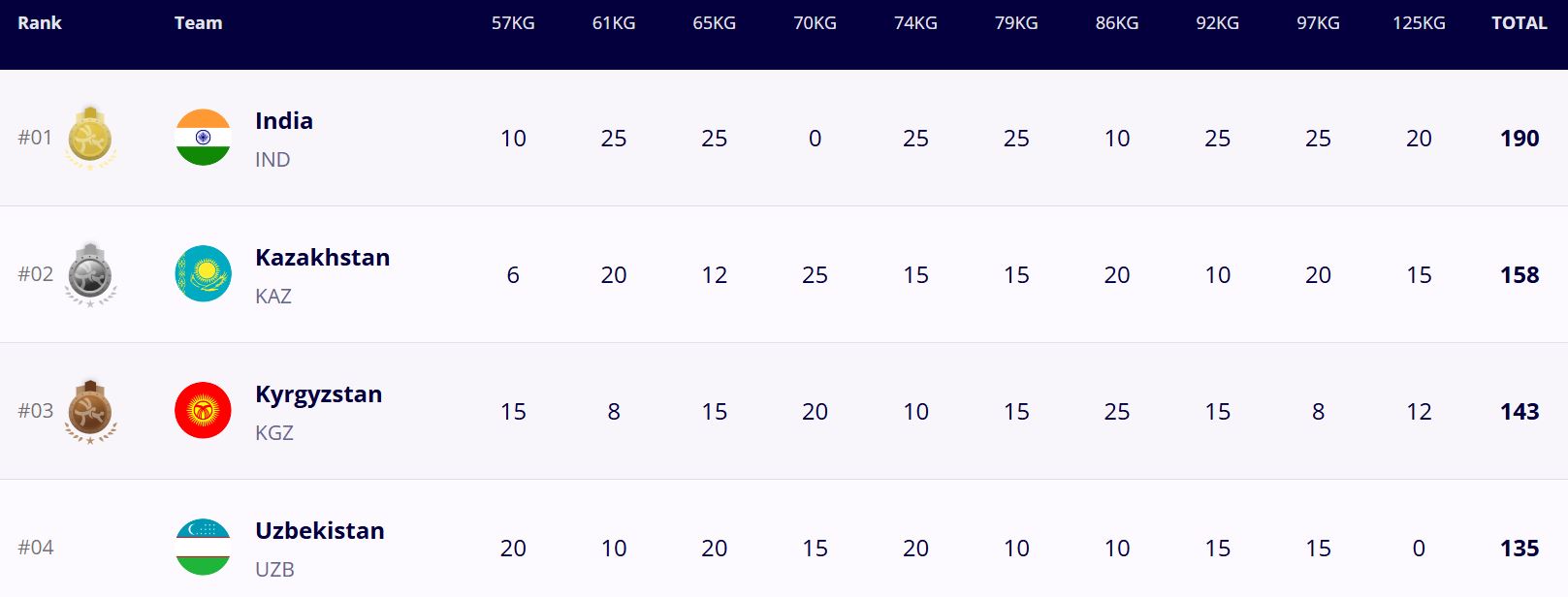This screenshot has height=597, width=1568.
Task: Click the silver medal icon beside Kazakhstan
Action: pyautogui.click(x=90, y=274)
